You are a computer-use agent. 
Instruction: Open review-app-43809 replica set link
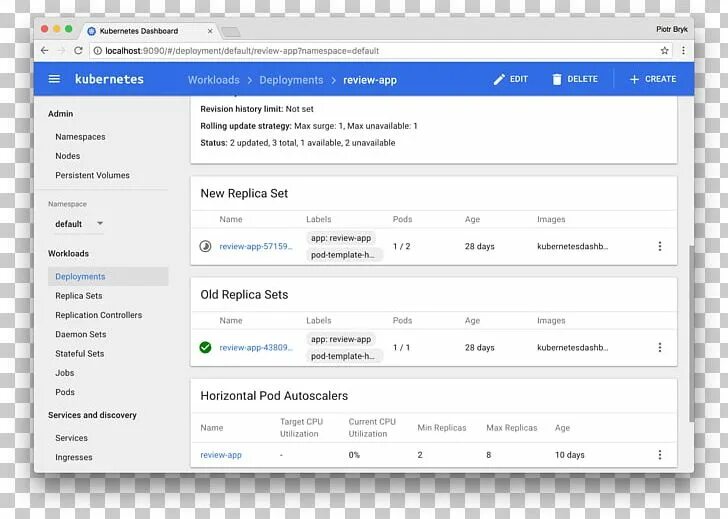pos(256,348)
